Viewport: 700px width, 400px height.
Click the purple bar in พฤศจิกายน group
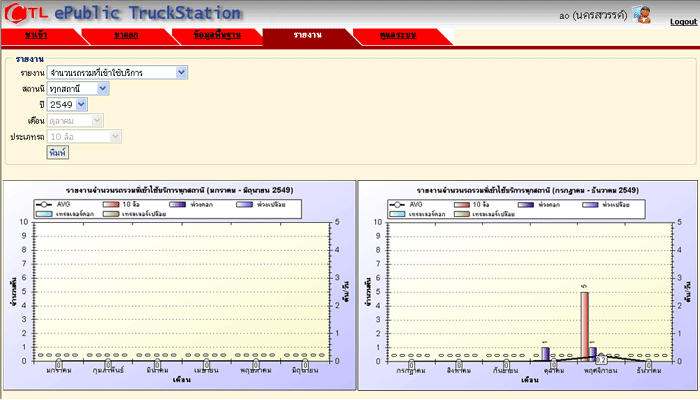[592, 352]
